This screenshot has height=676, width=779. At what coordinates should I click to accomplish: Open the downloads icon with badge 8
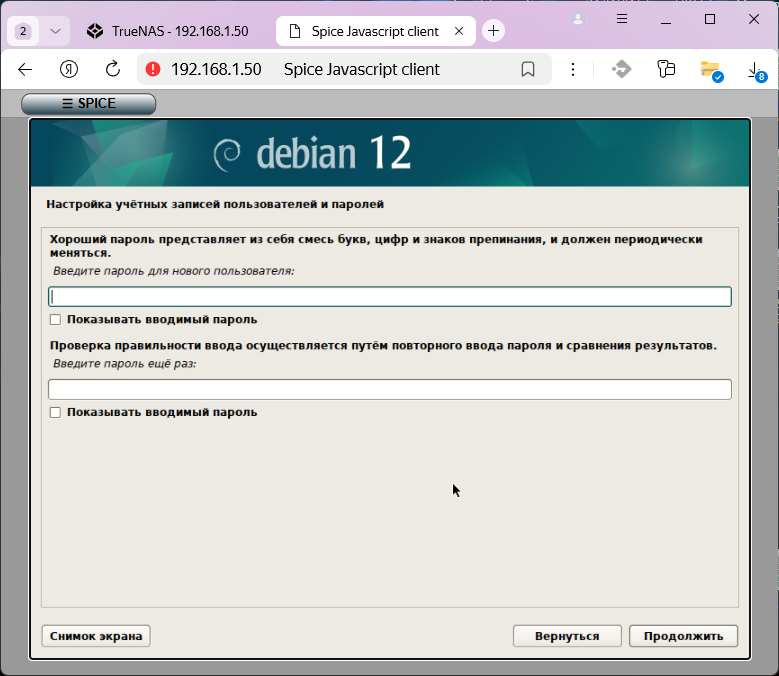click(x=757, y=71)
